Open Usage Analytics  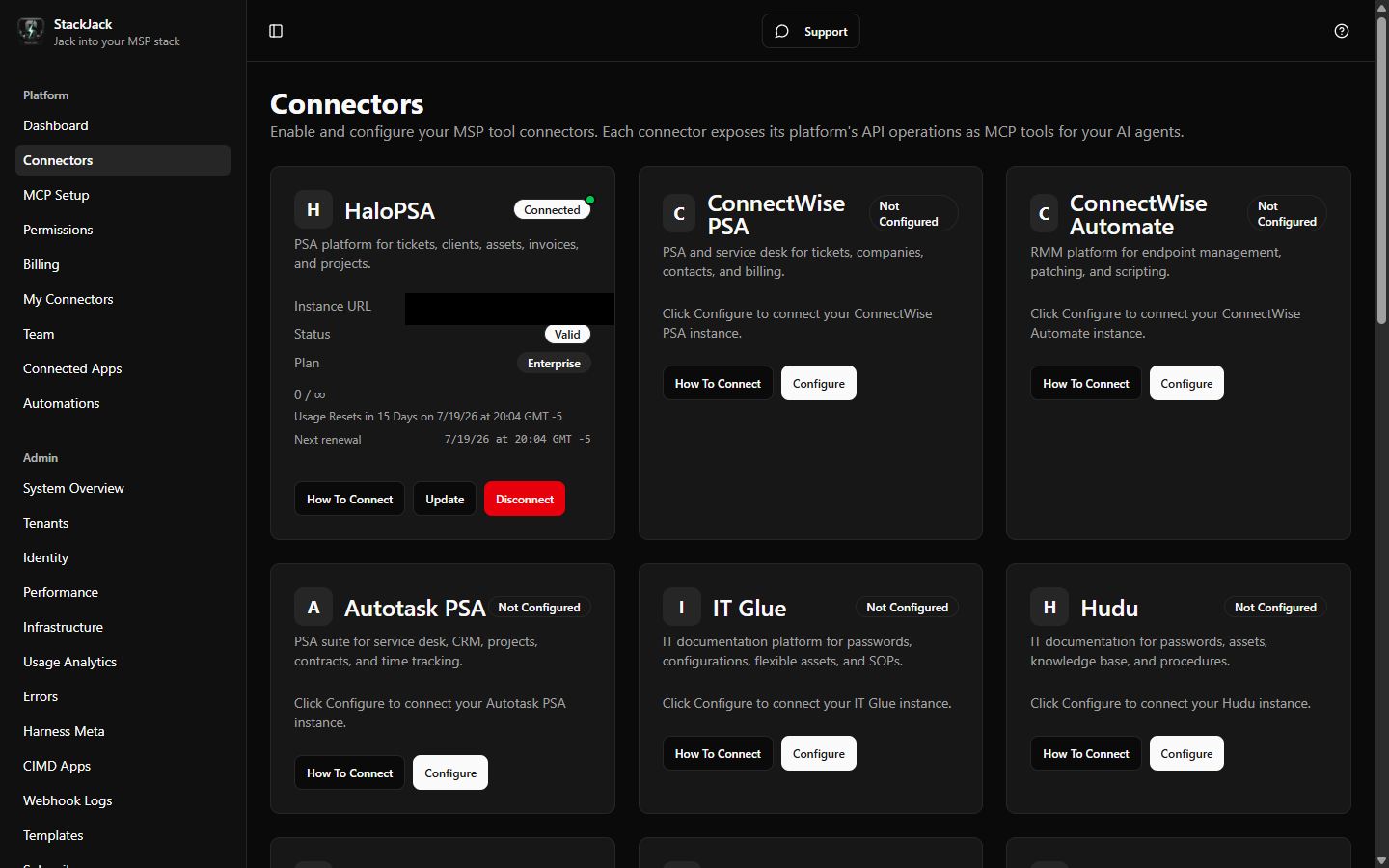[123, 662]
